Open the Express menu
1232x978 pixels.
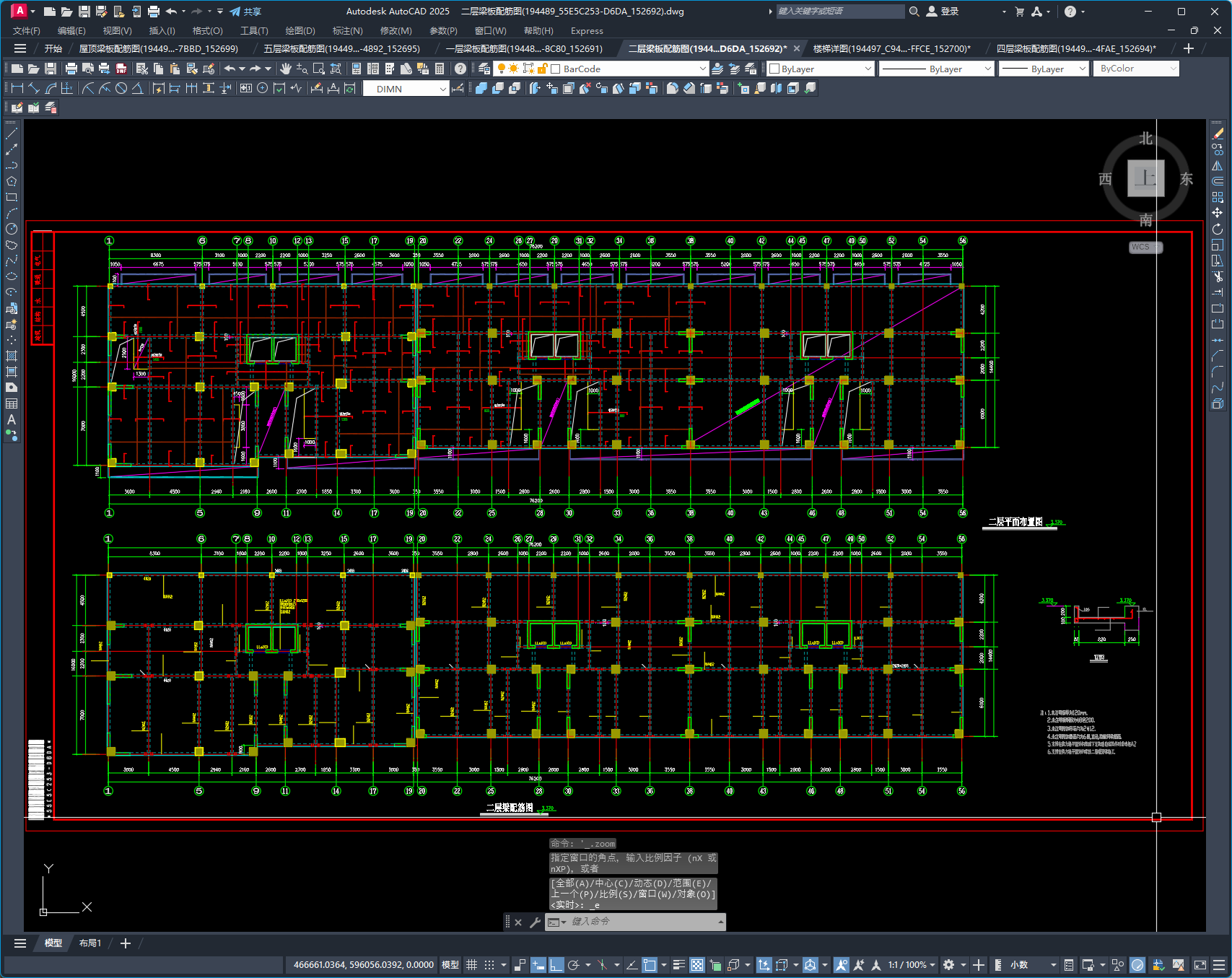[587, 30]
